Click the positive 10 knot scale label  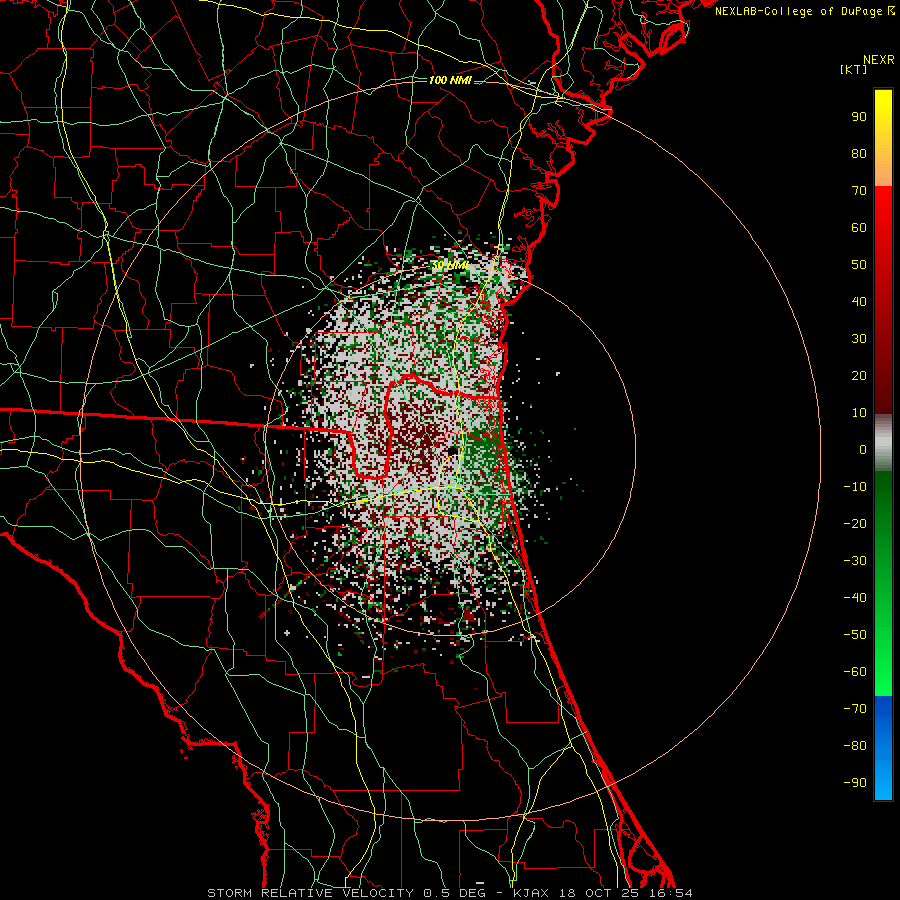coord(859,413)
